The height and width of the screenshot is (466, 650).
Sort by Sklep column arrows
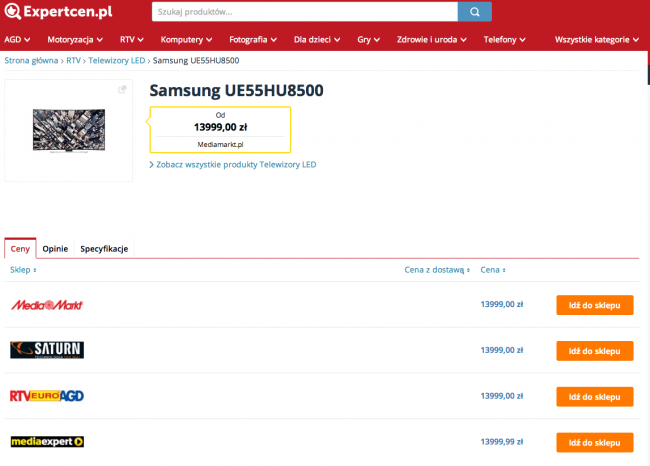35,270
